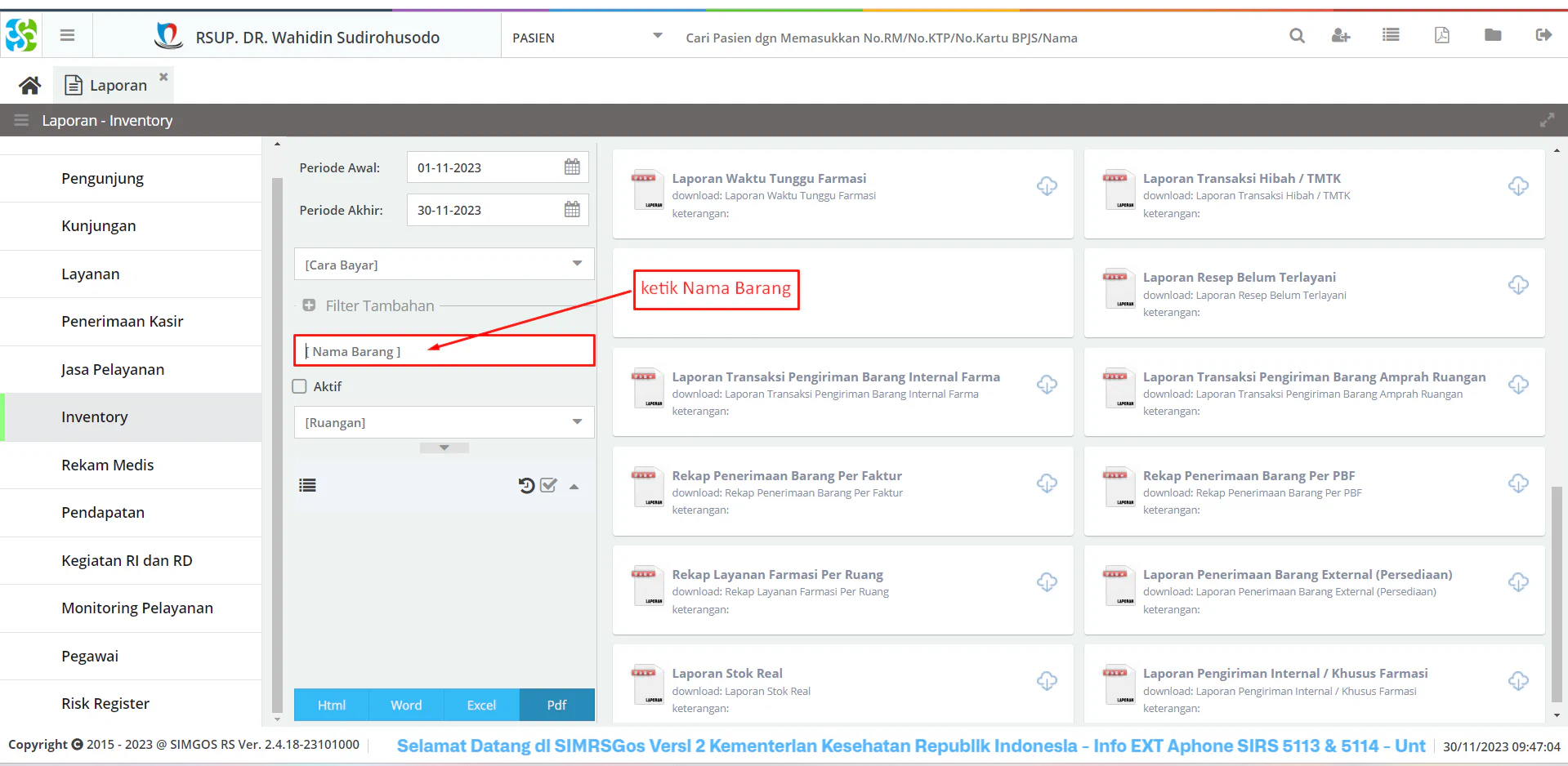1568x766 pixels.
Task: Expand panel with fullscreen arrows icon
Action: tap(1547, 120)
